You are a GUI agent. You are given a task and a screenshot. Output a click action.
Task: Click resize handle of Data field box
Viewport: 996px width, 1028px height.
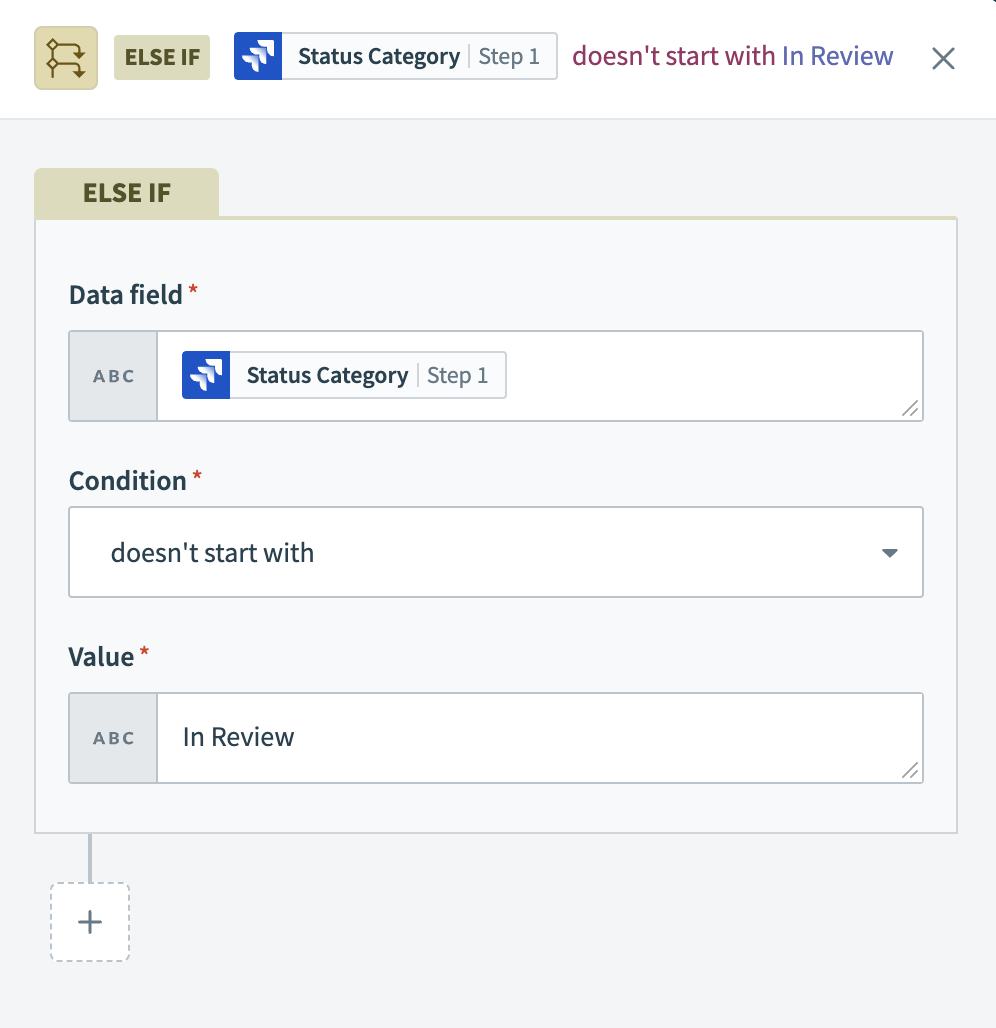tap(910, 408)
